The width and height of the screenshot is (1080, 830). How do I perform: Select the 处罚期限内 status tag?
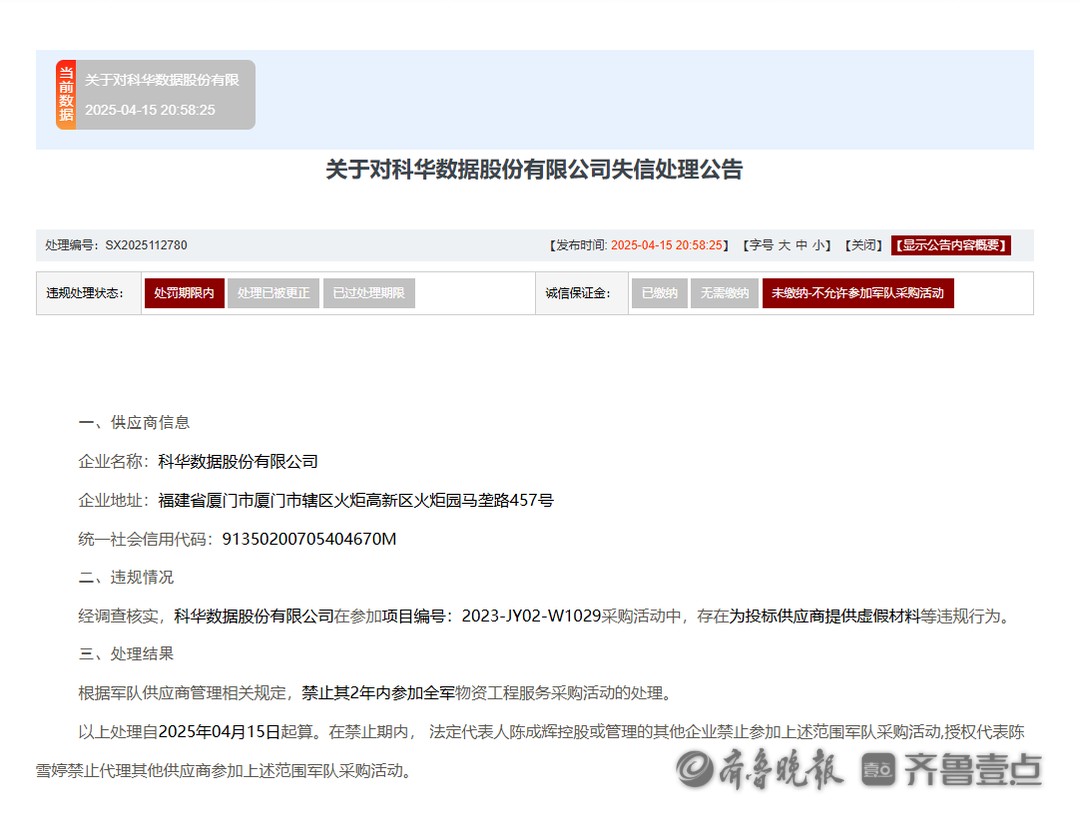tap(183, 293)
